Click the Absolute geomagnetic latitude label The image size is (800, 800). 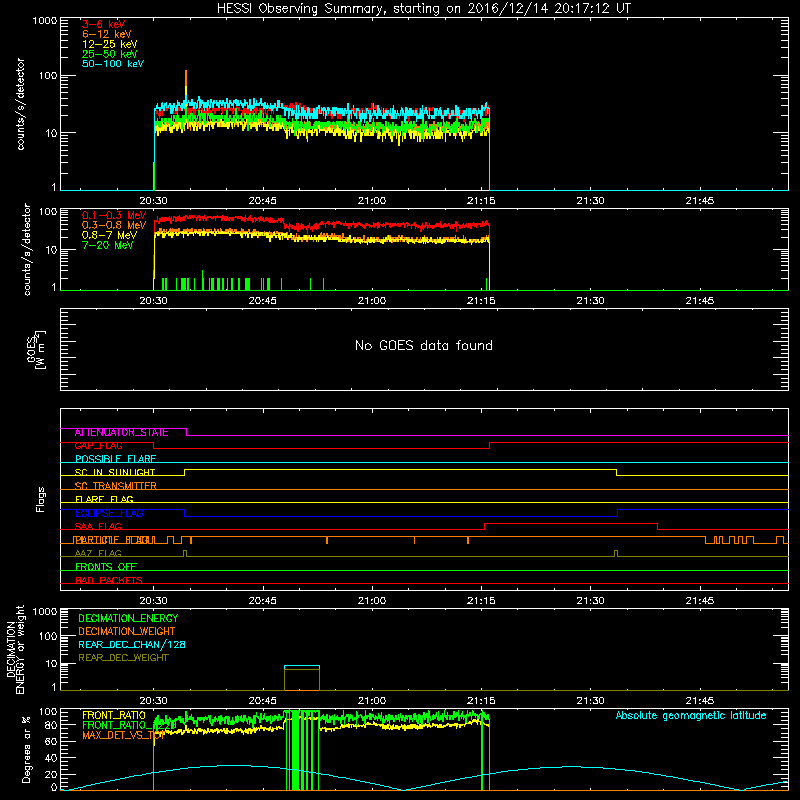click(691, 716)
